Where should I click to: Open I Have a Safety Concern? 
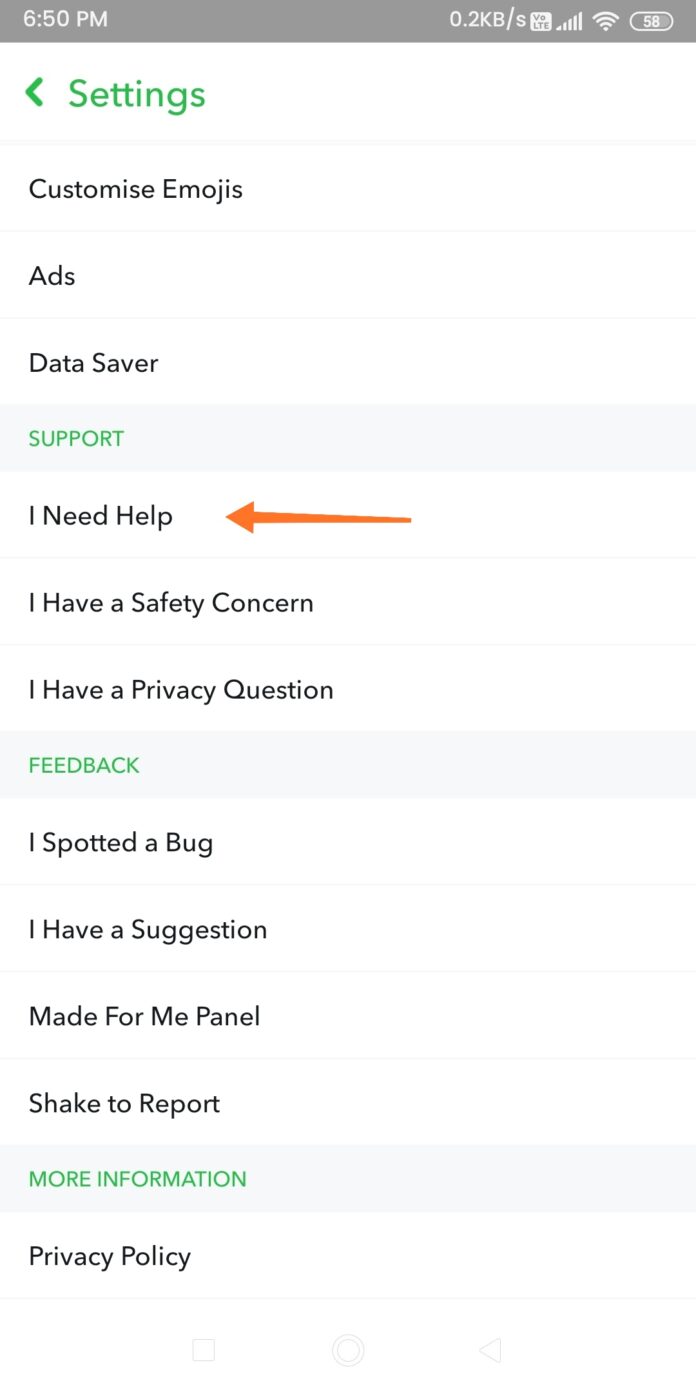(x=171, y=603)
